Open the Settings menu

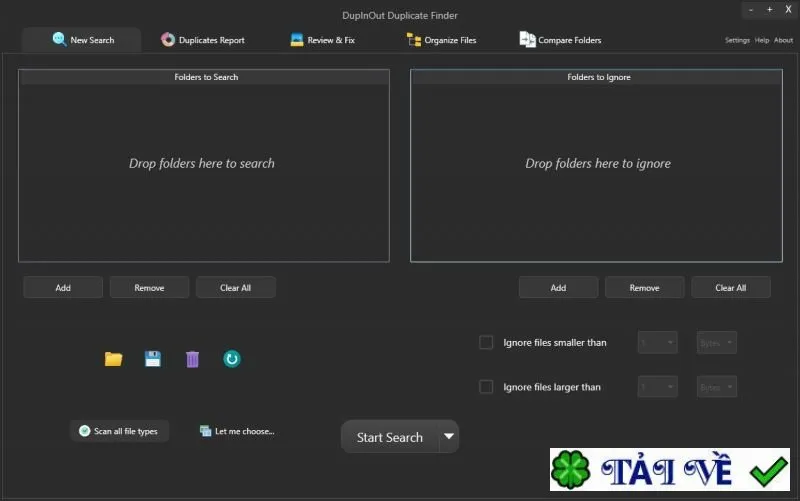click(737, 40)
